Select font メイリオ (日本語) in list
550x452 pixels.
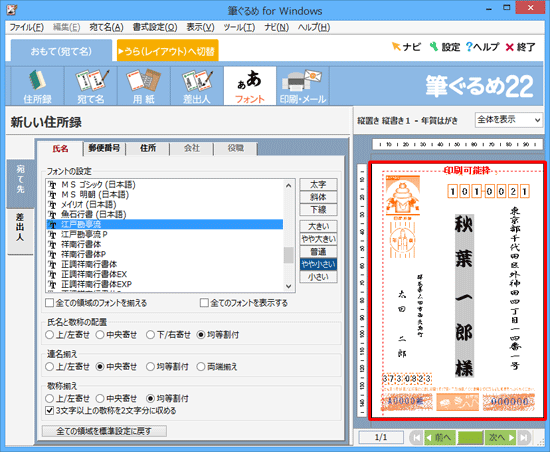[x=165, y=204]
